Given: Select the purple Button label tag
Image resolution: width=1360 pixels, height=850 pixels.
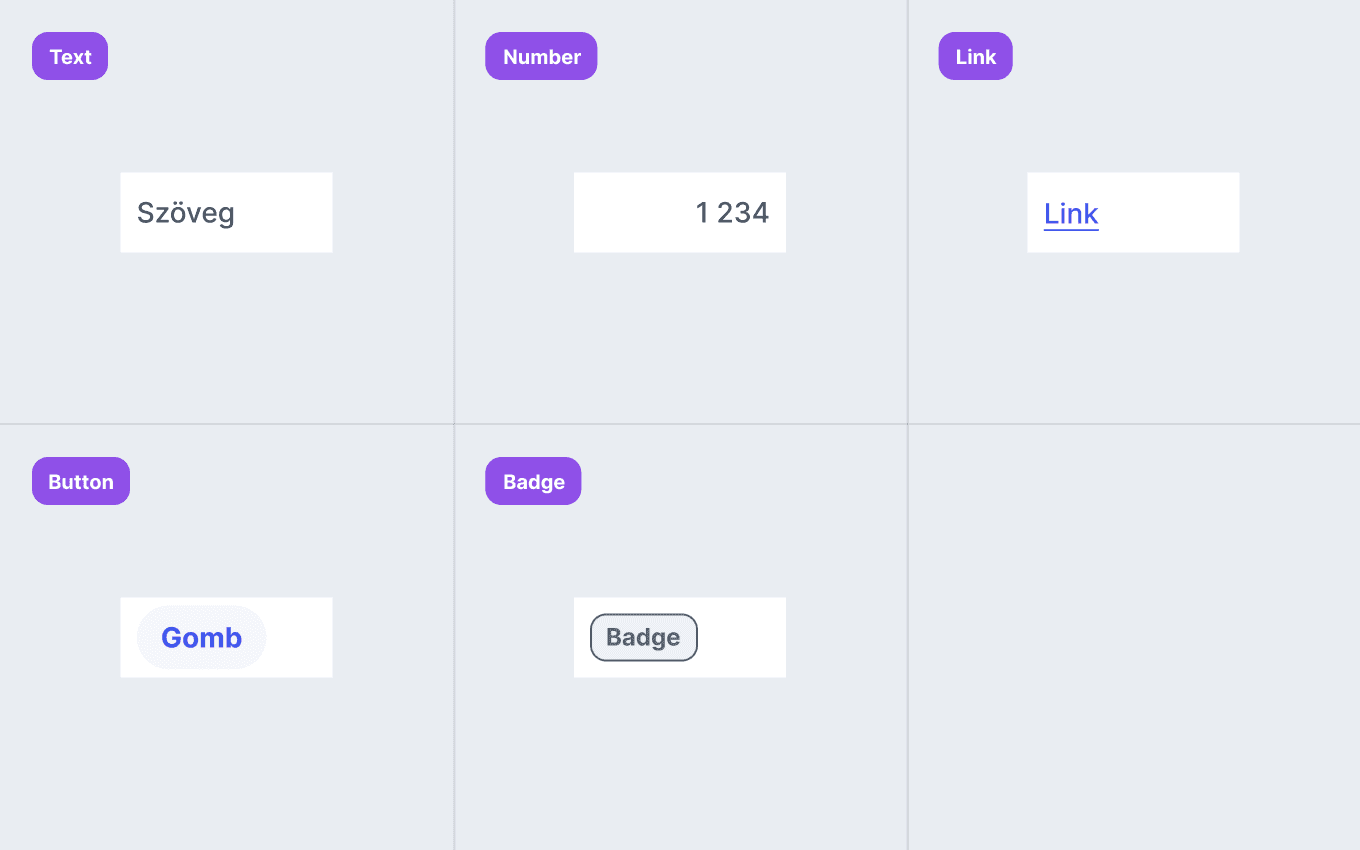Looking at the screenshot, I should coord(81,481).
